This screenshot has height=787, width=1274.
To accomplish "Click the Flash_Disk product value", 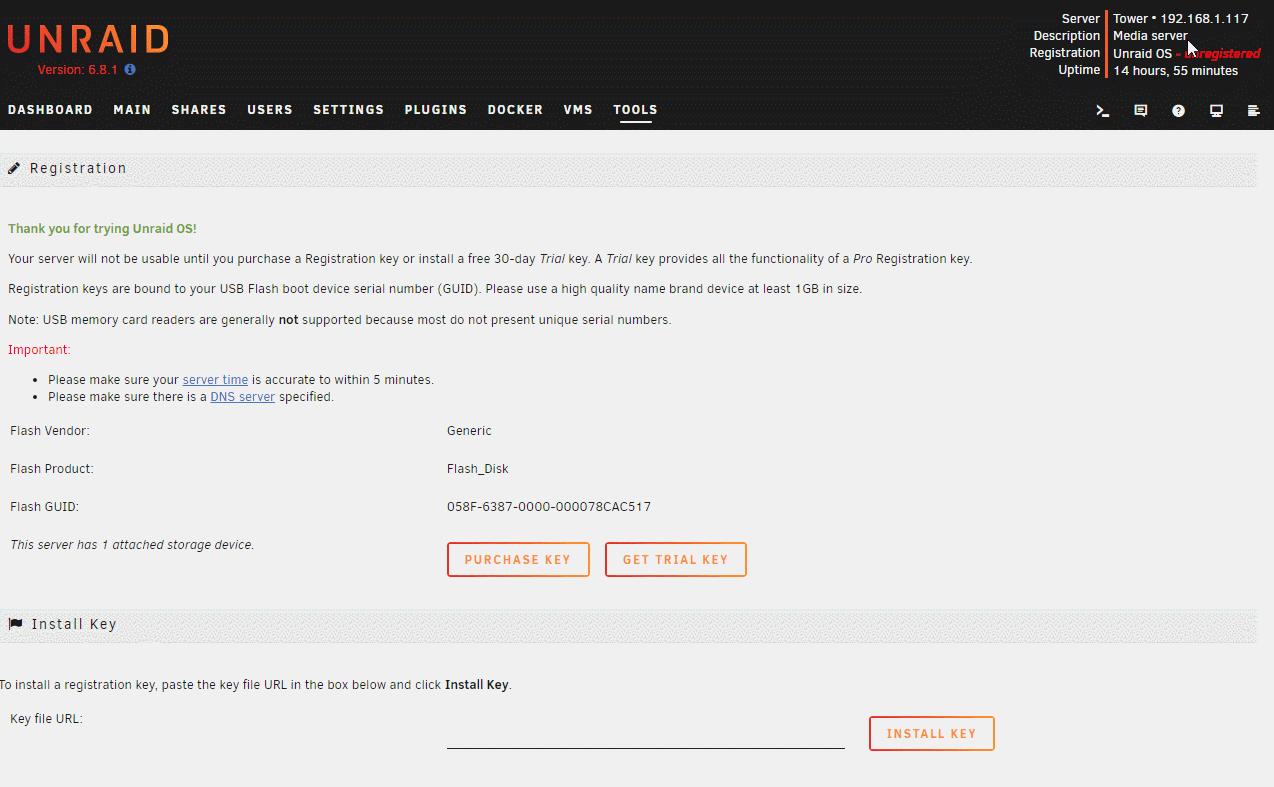I will 478,469.
